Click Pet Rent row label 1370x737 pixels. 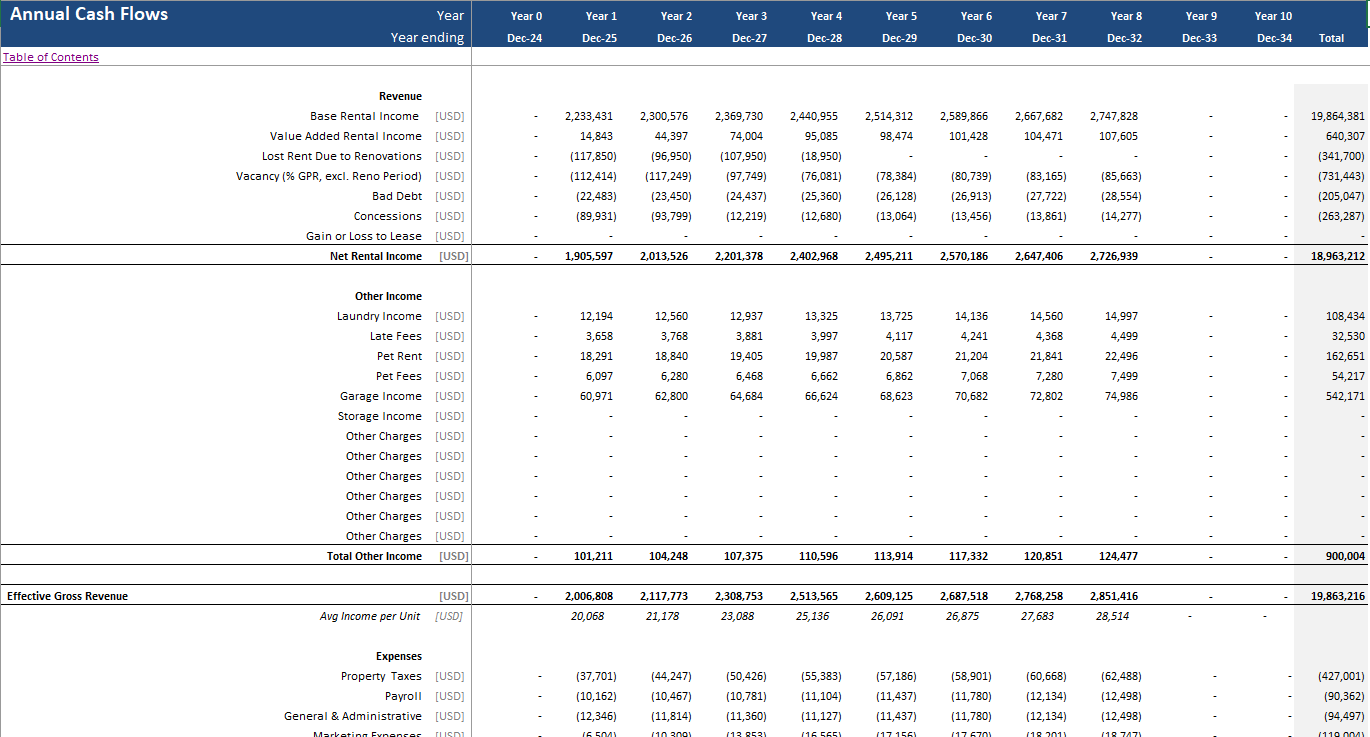tap(399, 356)
